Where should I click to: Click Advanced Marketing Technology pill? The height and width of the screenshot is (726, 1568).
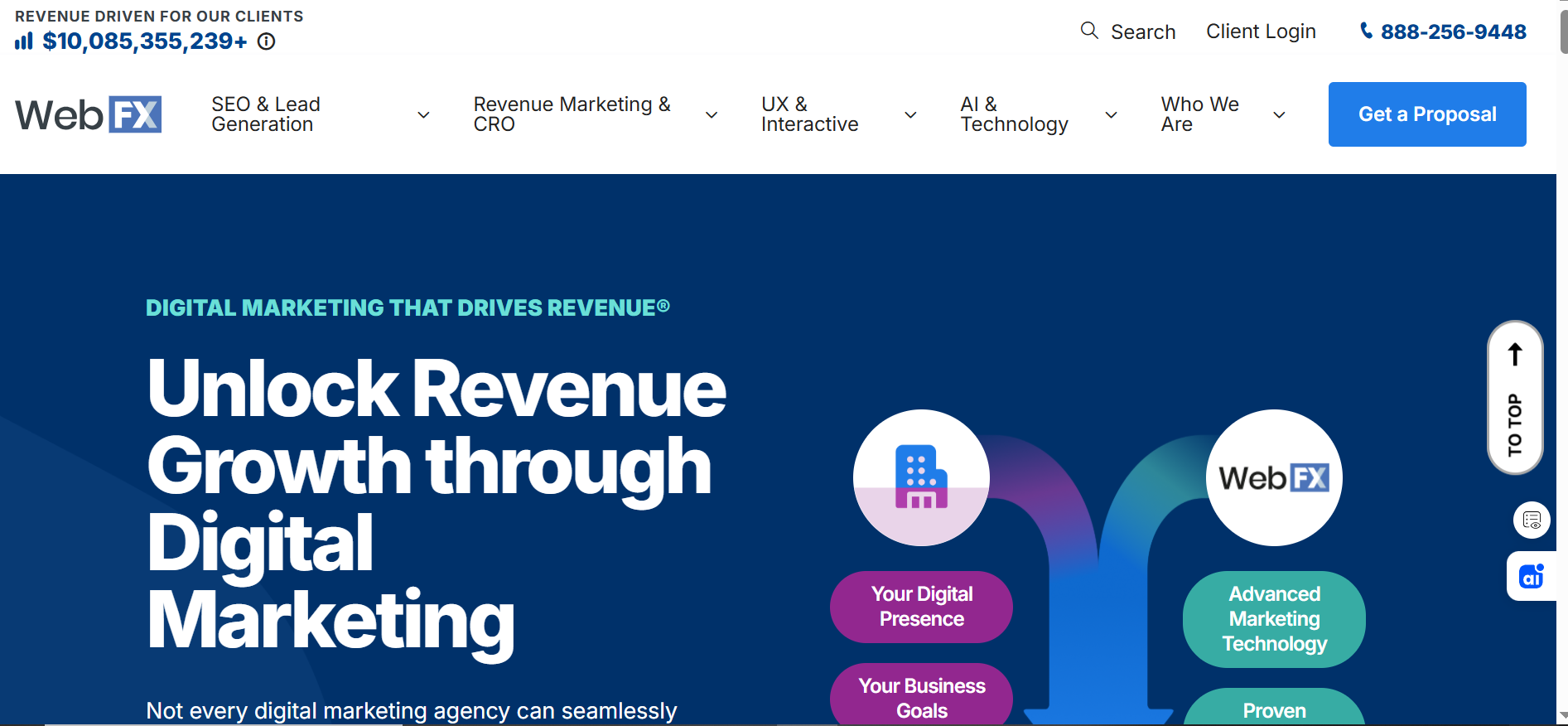tap(1274, 619)
